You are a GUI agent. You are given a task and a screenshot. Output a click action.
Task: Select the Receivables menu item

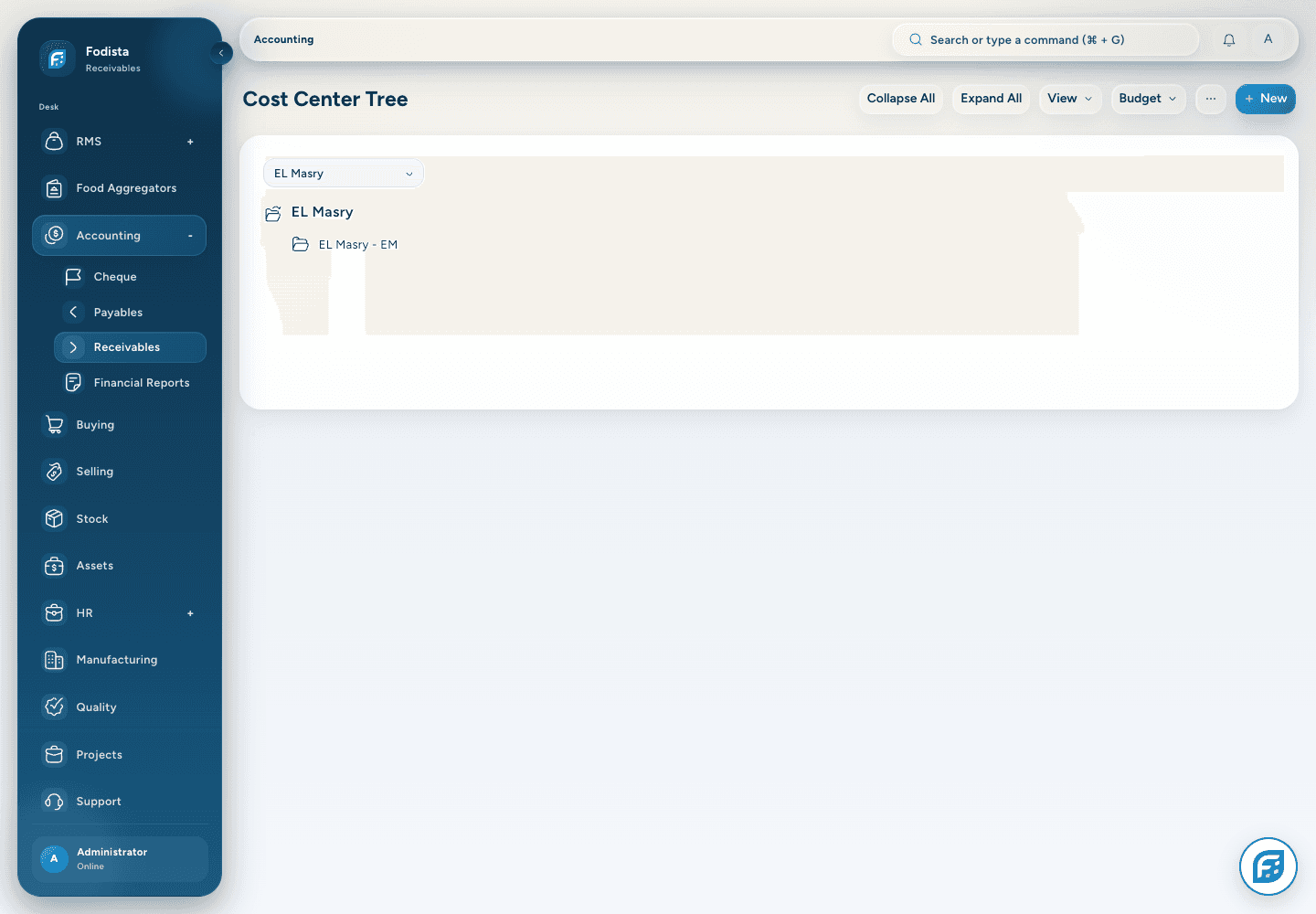pos(130,347)
